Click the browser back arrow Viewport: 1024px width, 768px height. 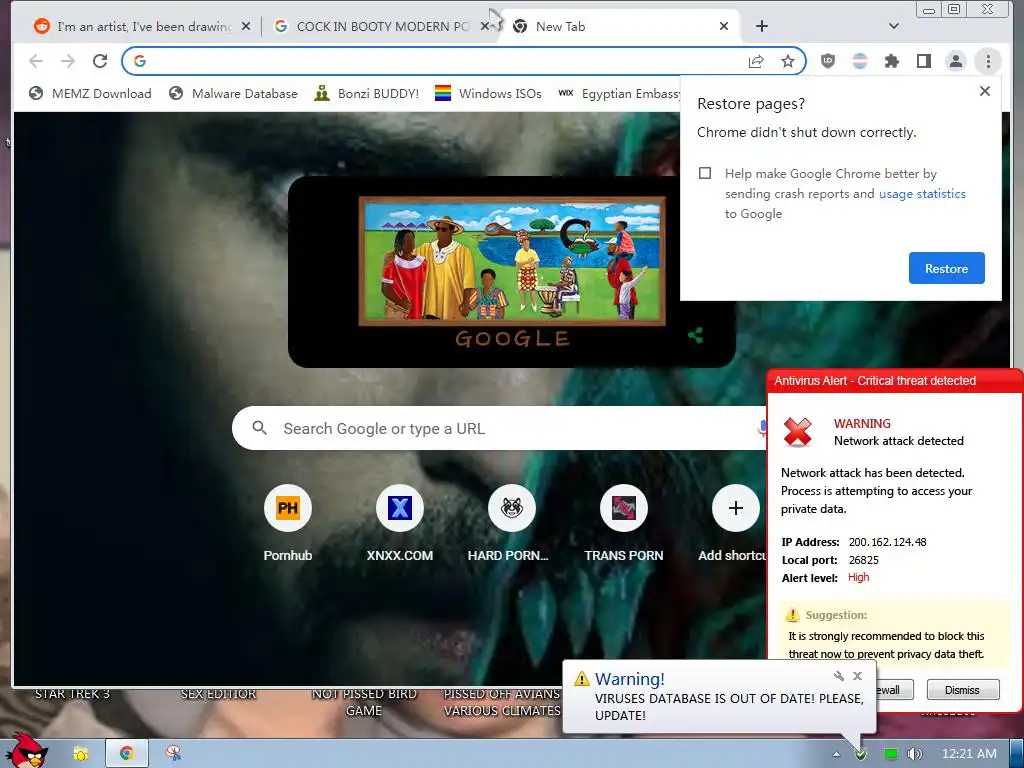[36, 61]
